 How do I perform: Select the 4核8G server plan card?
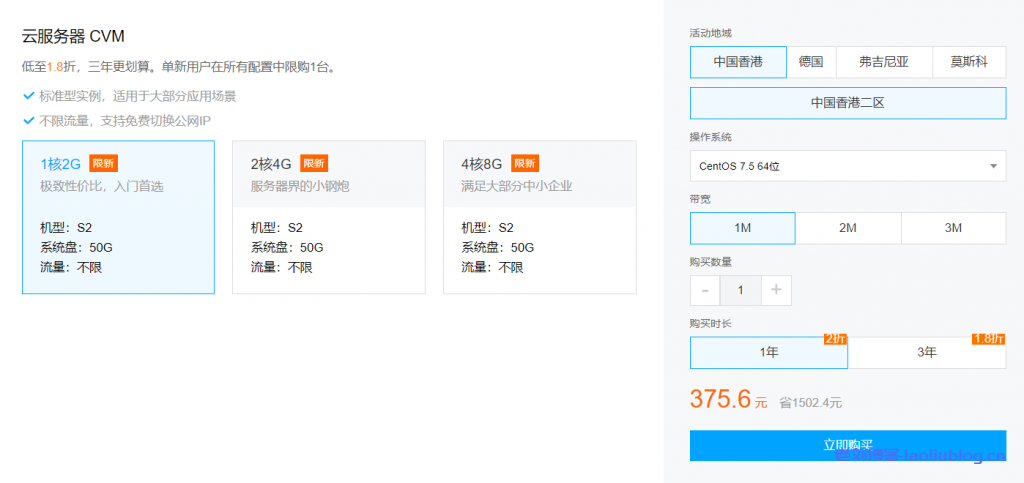(x=539, y=217)
